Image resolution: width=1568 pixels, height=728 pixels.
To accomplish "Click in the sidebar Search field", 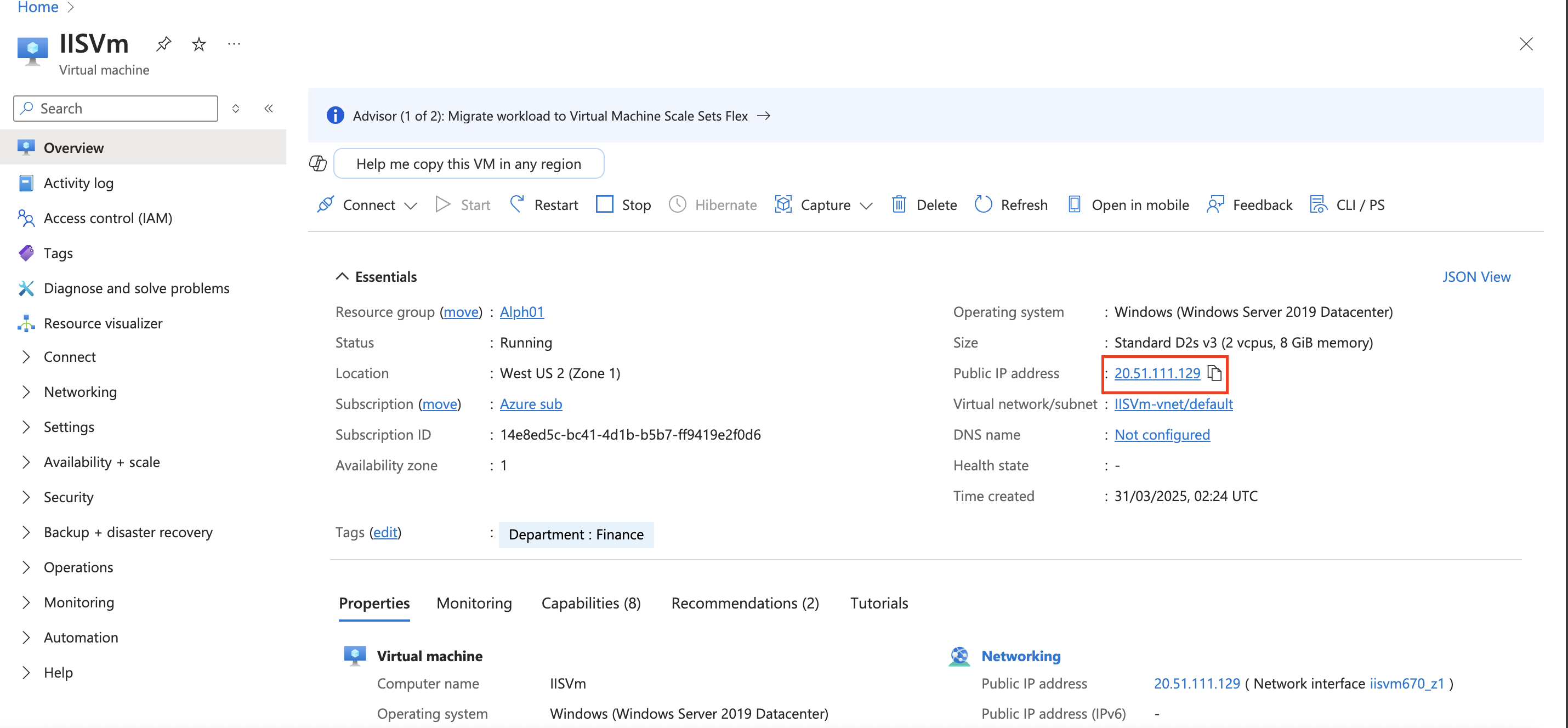I will coord(116,109).
